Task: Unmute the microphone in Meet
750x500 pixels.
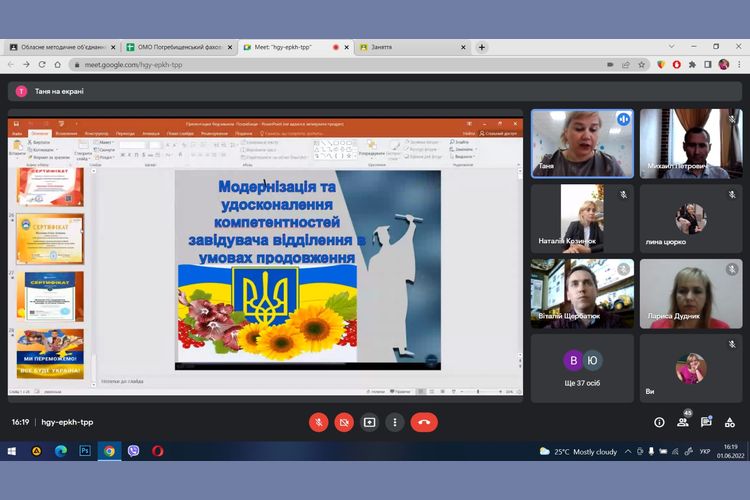Action: point(319,422)
